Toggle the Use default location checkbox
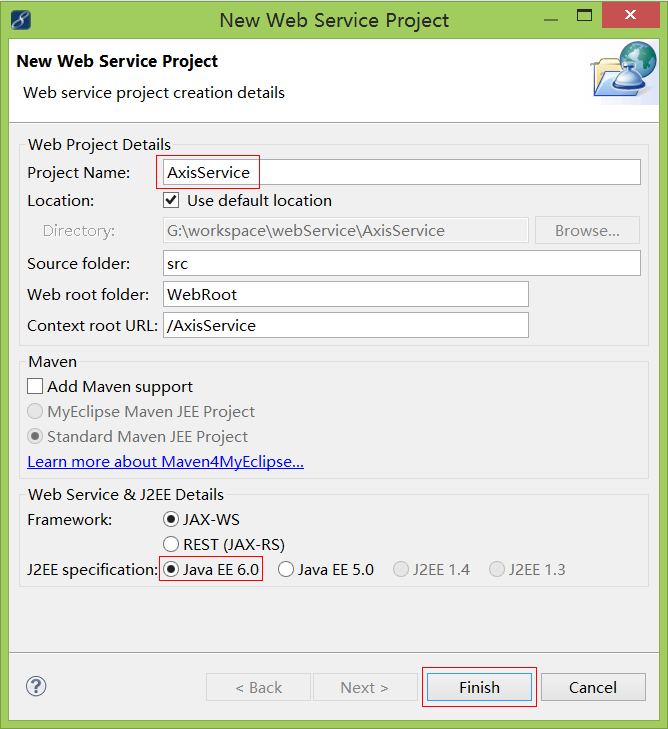The image size is (668, 729). click(171, 200)
